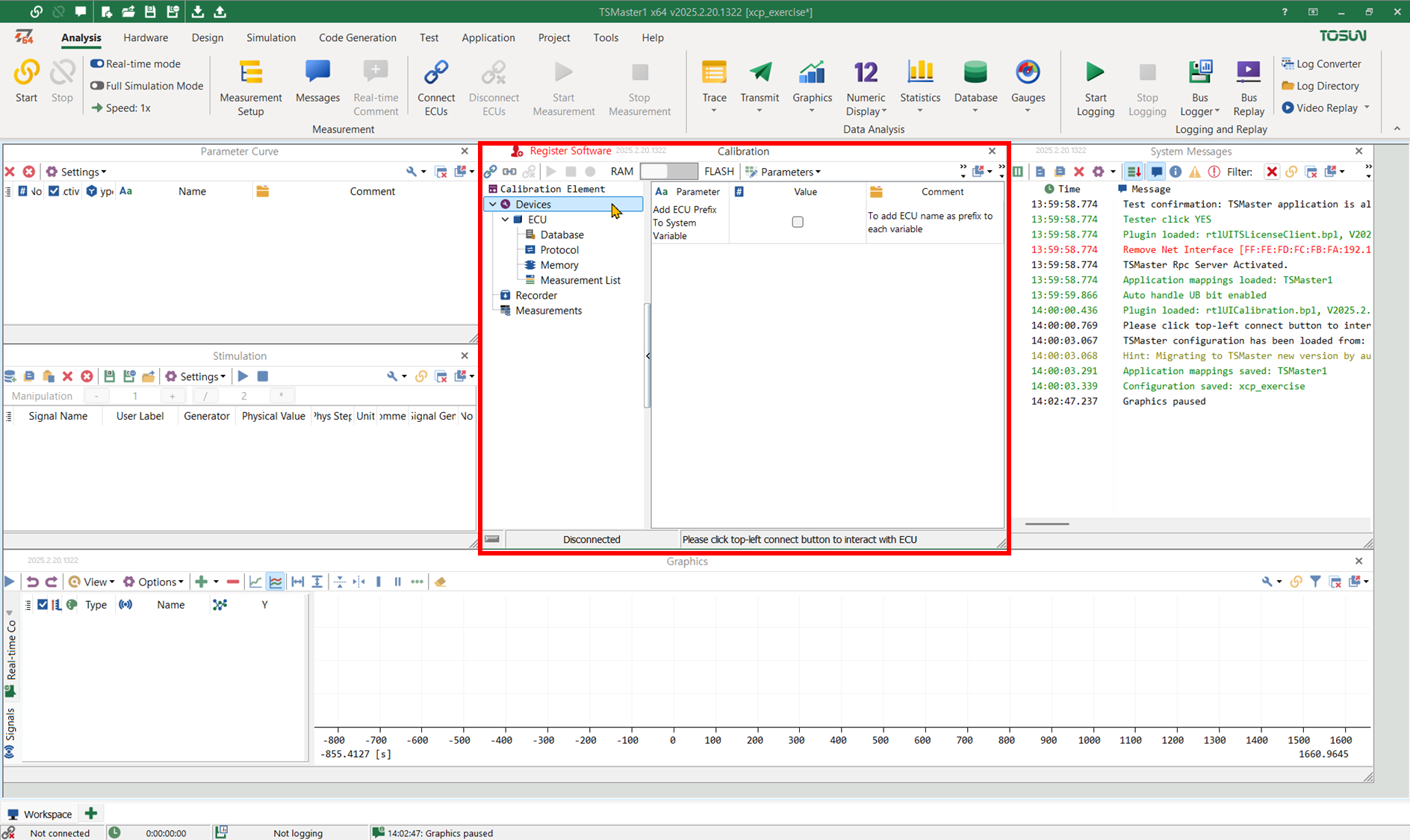Collapse tree pane with splitter arrow

[647, 356]
